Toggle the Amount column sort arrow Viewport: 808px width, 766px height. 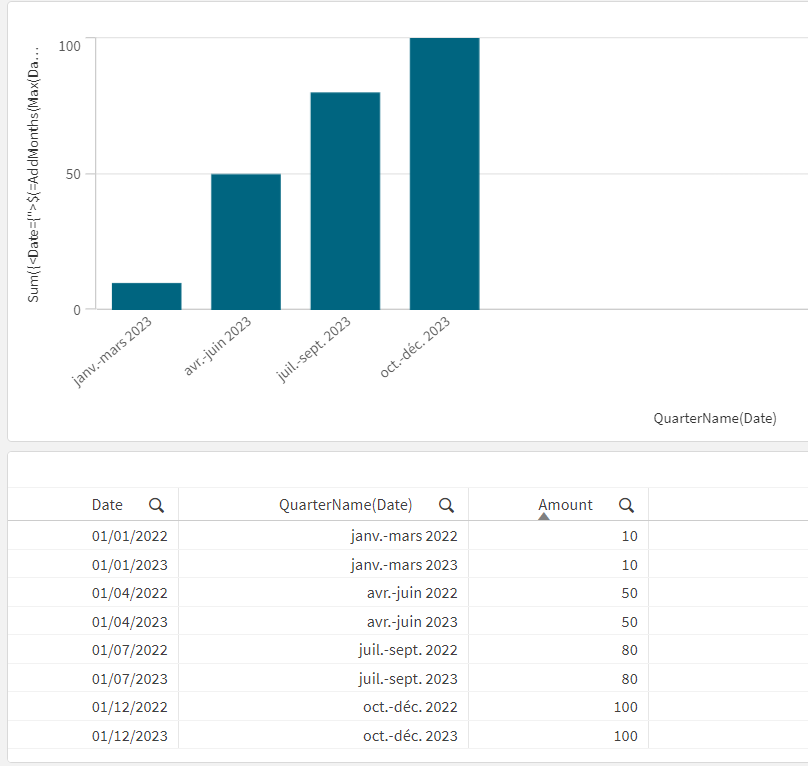coord(544,517)
